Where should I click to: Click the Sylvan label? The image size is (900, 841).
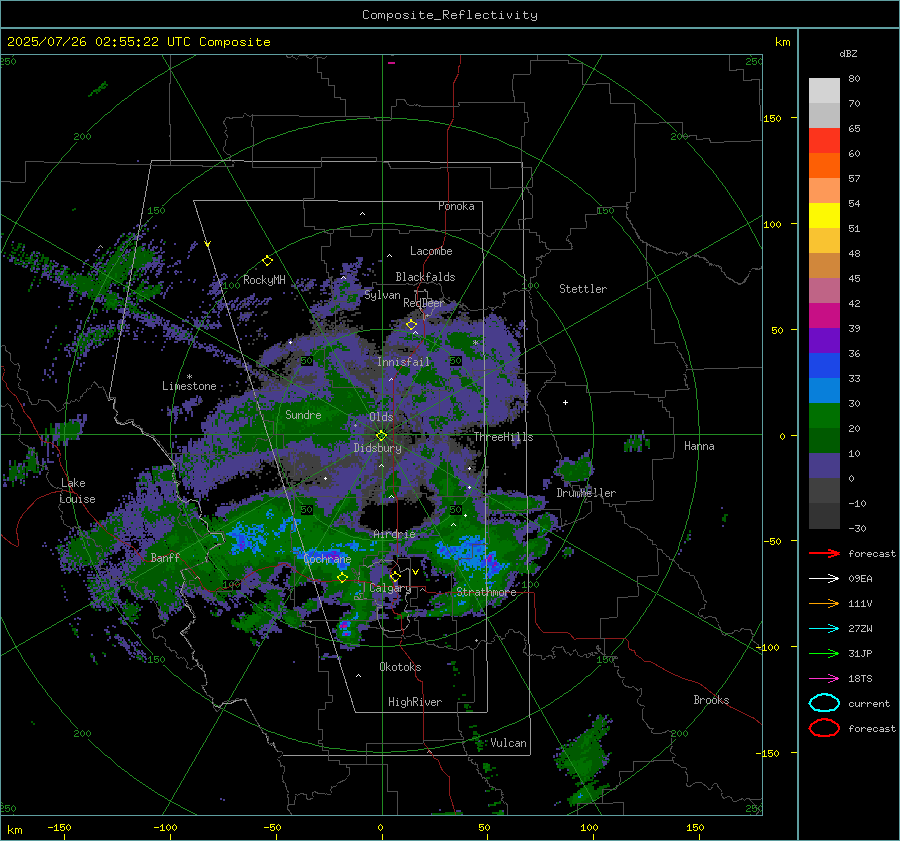(x=382, y=295)
